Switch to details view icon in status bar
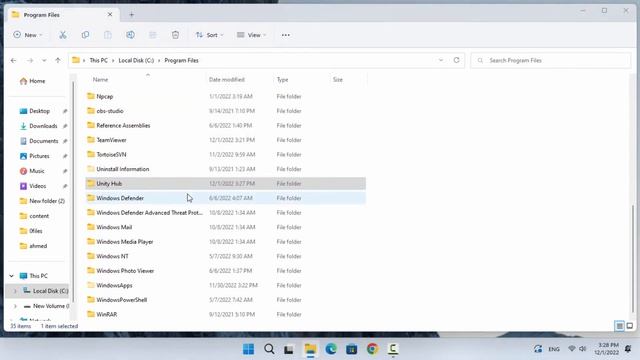This screenshot has width=640, height=360. point(620,326)
